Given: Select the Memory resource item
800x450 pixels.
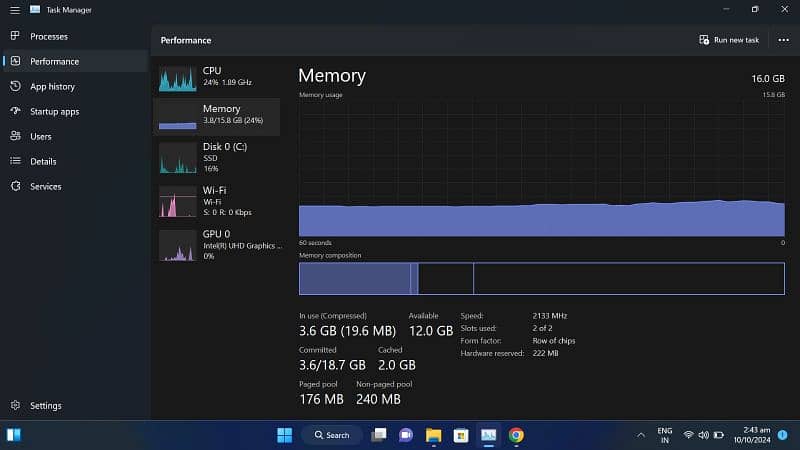Looking at the screenshot, I should 217,116.
